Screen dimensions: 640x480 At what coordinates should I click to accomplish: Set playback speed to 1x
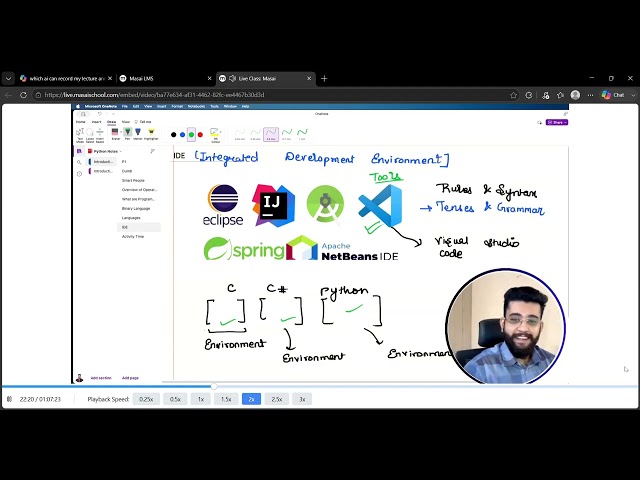tap(200, 399)
